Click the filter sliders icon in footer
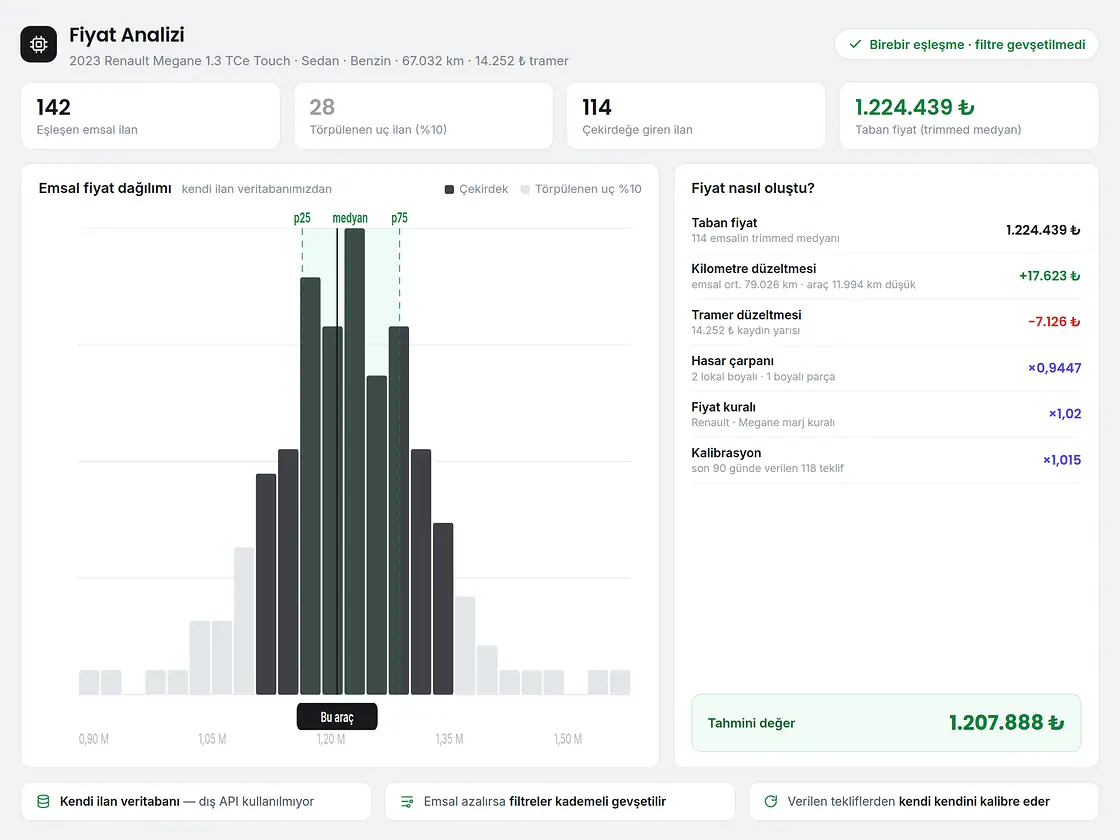Screen dimensions: 1120x840 [x=407, y=801]
